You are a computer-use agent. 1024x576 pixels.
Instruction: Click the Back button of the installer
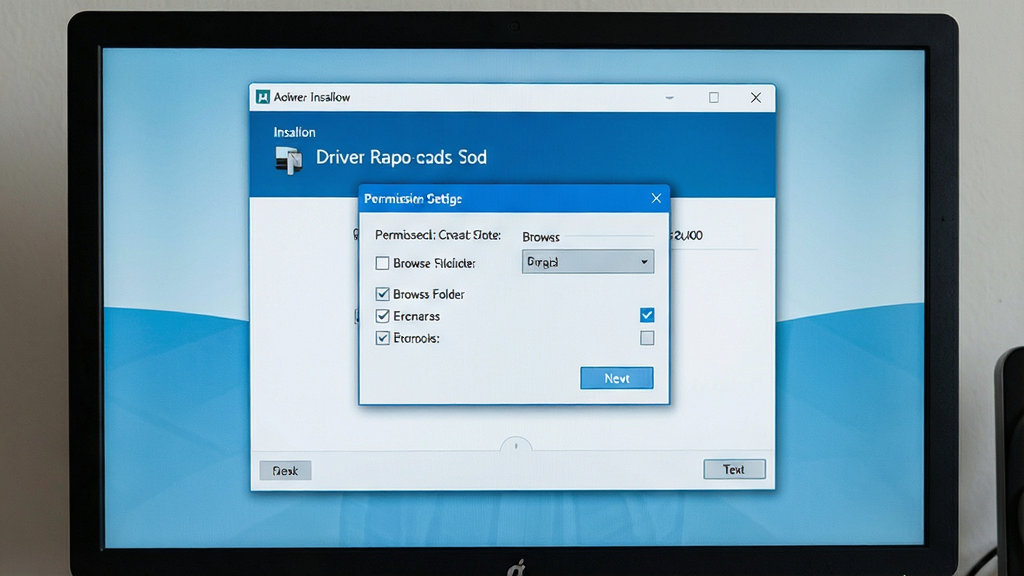tap(285, 471)
